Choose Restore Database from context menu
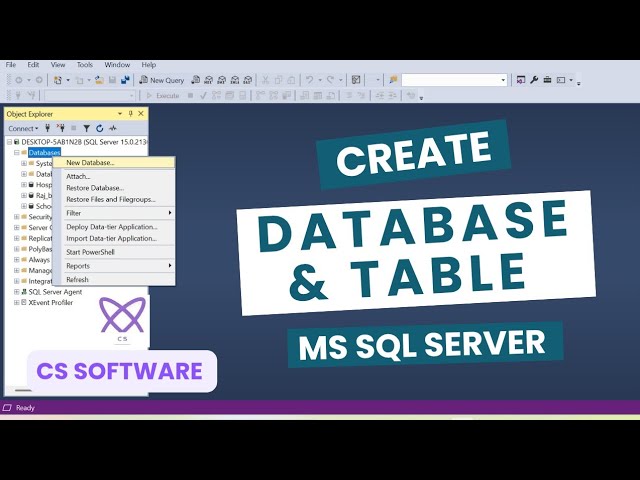 point(114,188)
